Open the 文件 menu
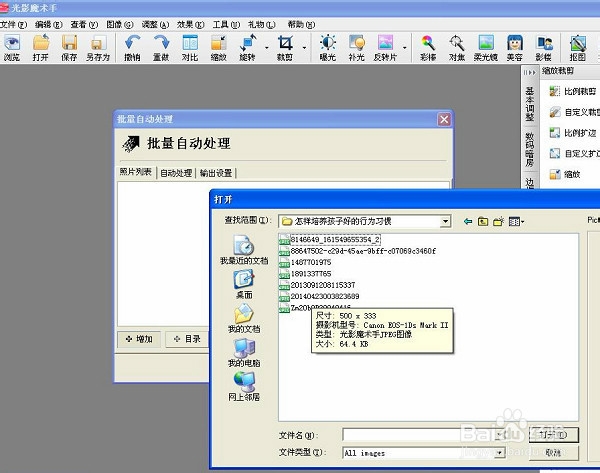Screen dimensions: 600x473 pos(13,24)
